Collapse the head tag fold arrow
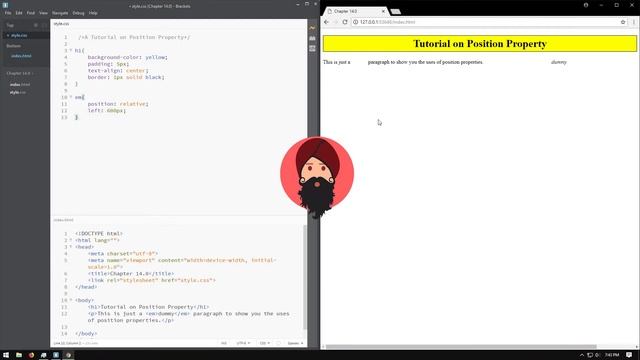 click(71, 247)
